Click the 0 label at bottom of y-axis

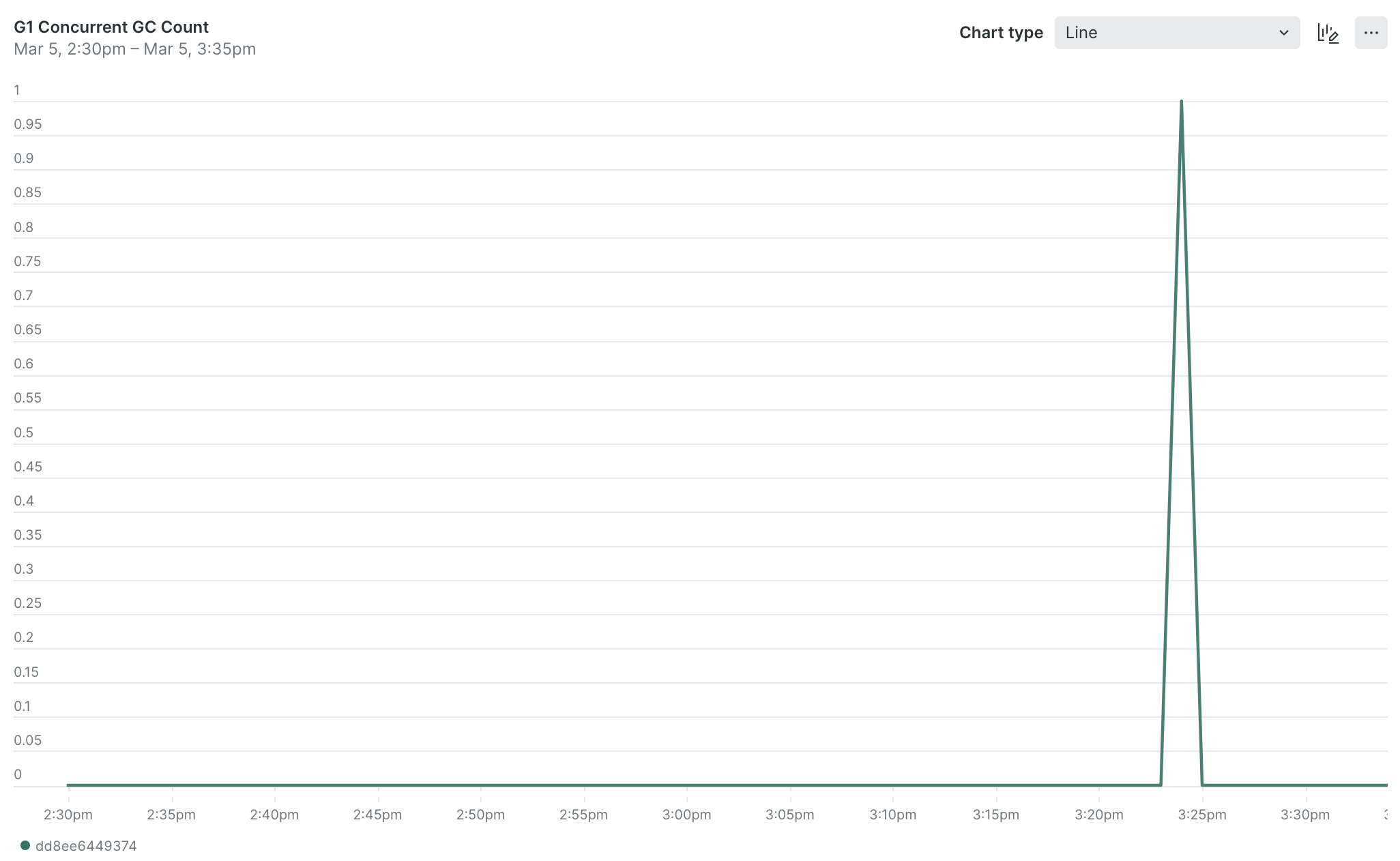(x=17, y=774)
